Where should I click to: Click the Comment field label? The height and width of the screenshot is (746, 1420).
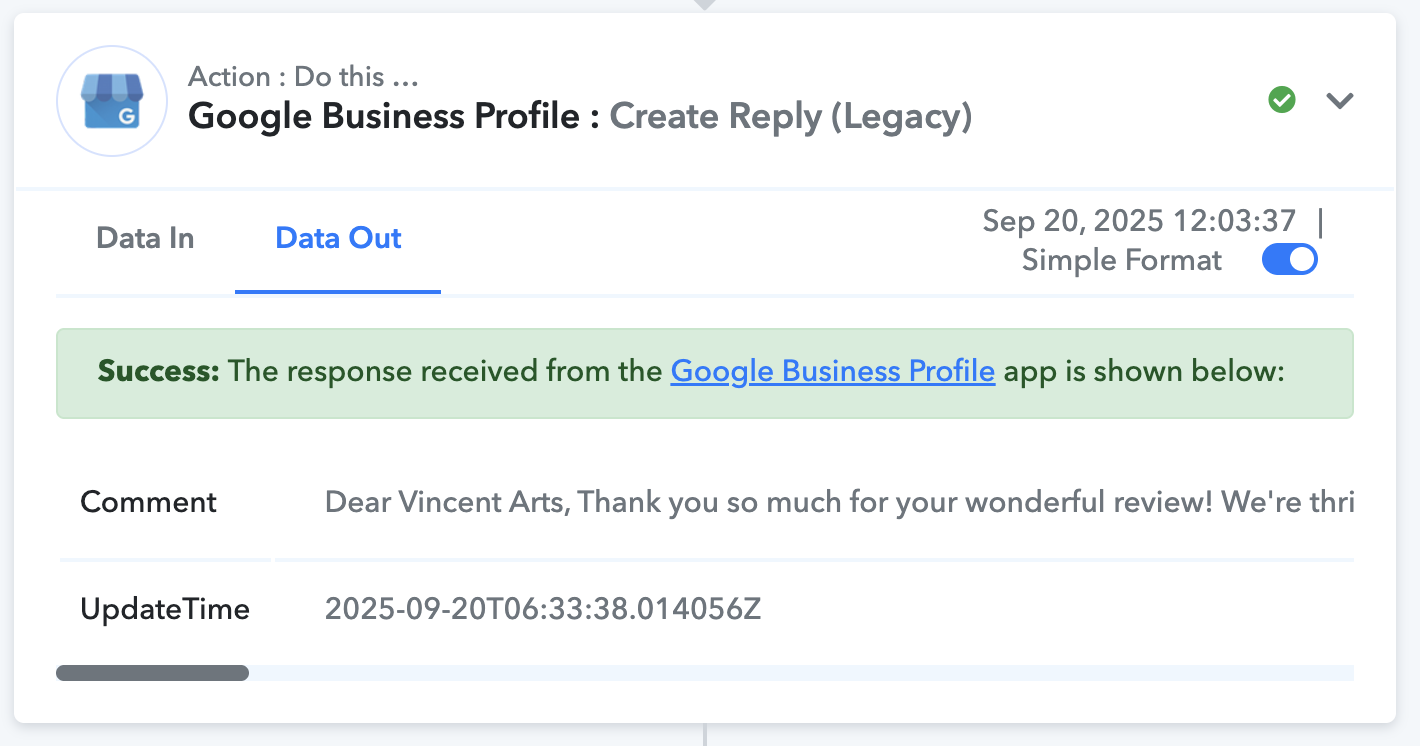[148, 501]
